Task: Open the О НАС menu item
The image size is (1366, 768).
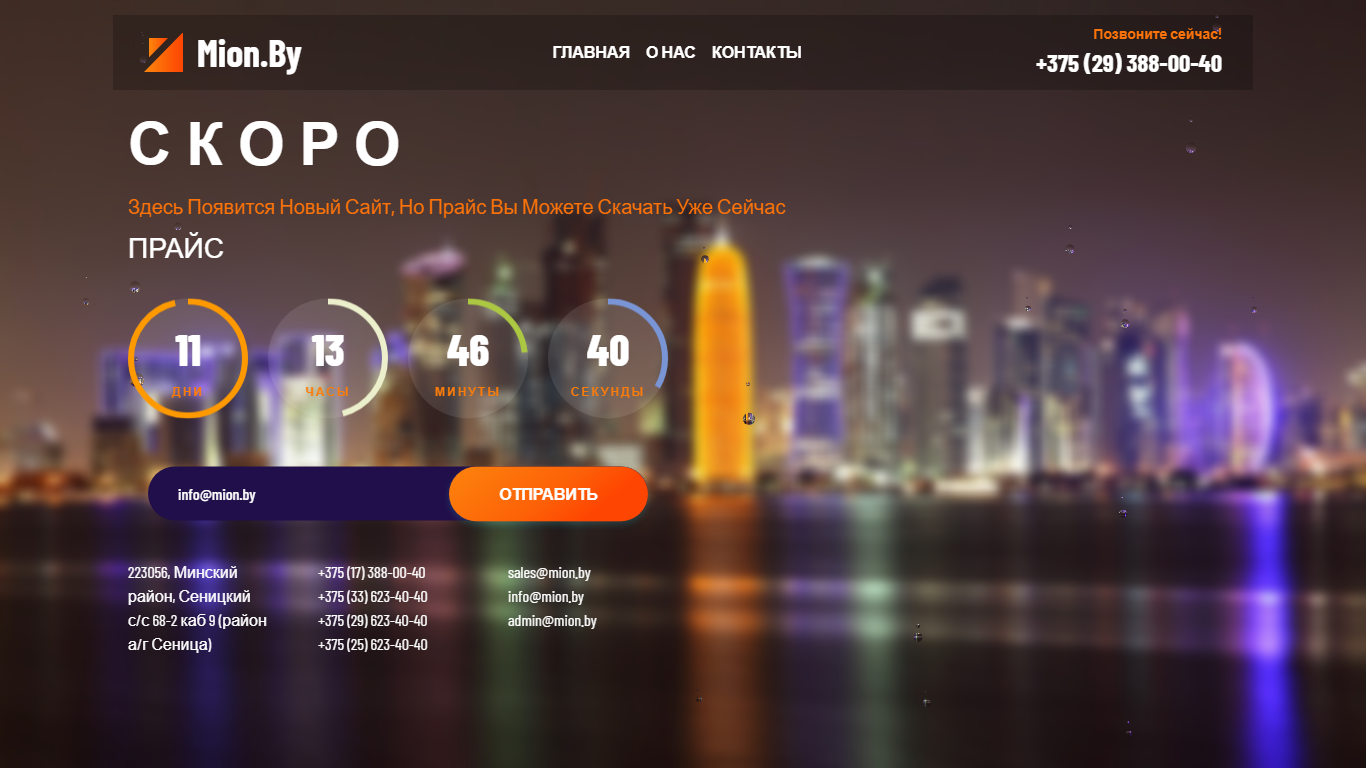Action: pyautogui.click(x=670, y=52)
